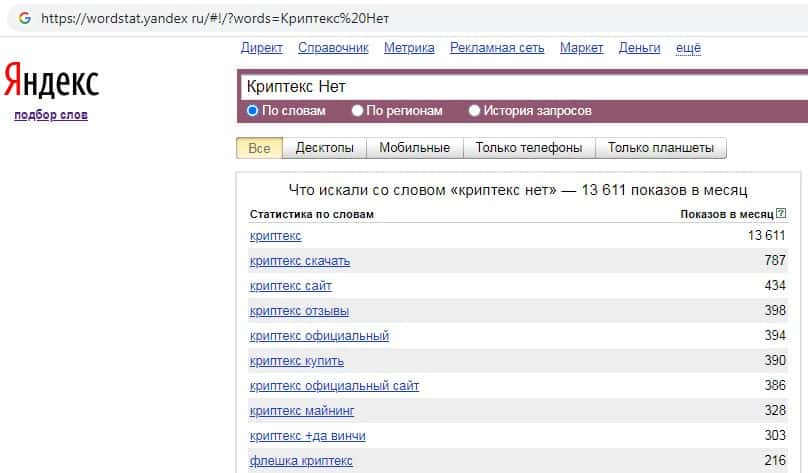
Task: Open the криптекс купить keyword link
Action: 296,361
